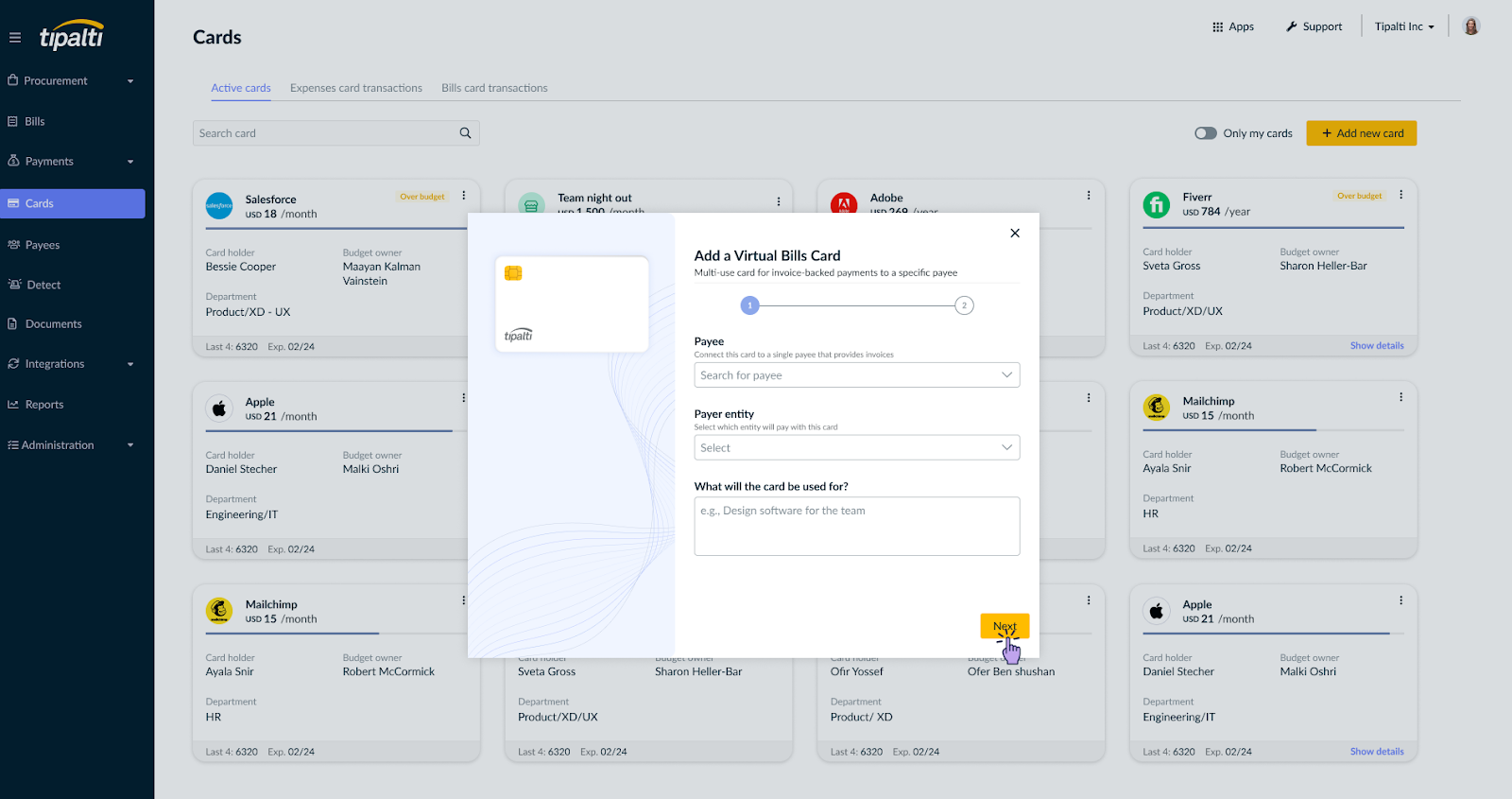Image resolution: width=1512 pixels, height=799 pixels.
Task: Go to step 2 circle
Action: click(964, 305)
